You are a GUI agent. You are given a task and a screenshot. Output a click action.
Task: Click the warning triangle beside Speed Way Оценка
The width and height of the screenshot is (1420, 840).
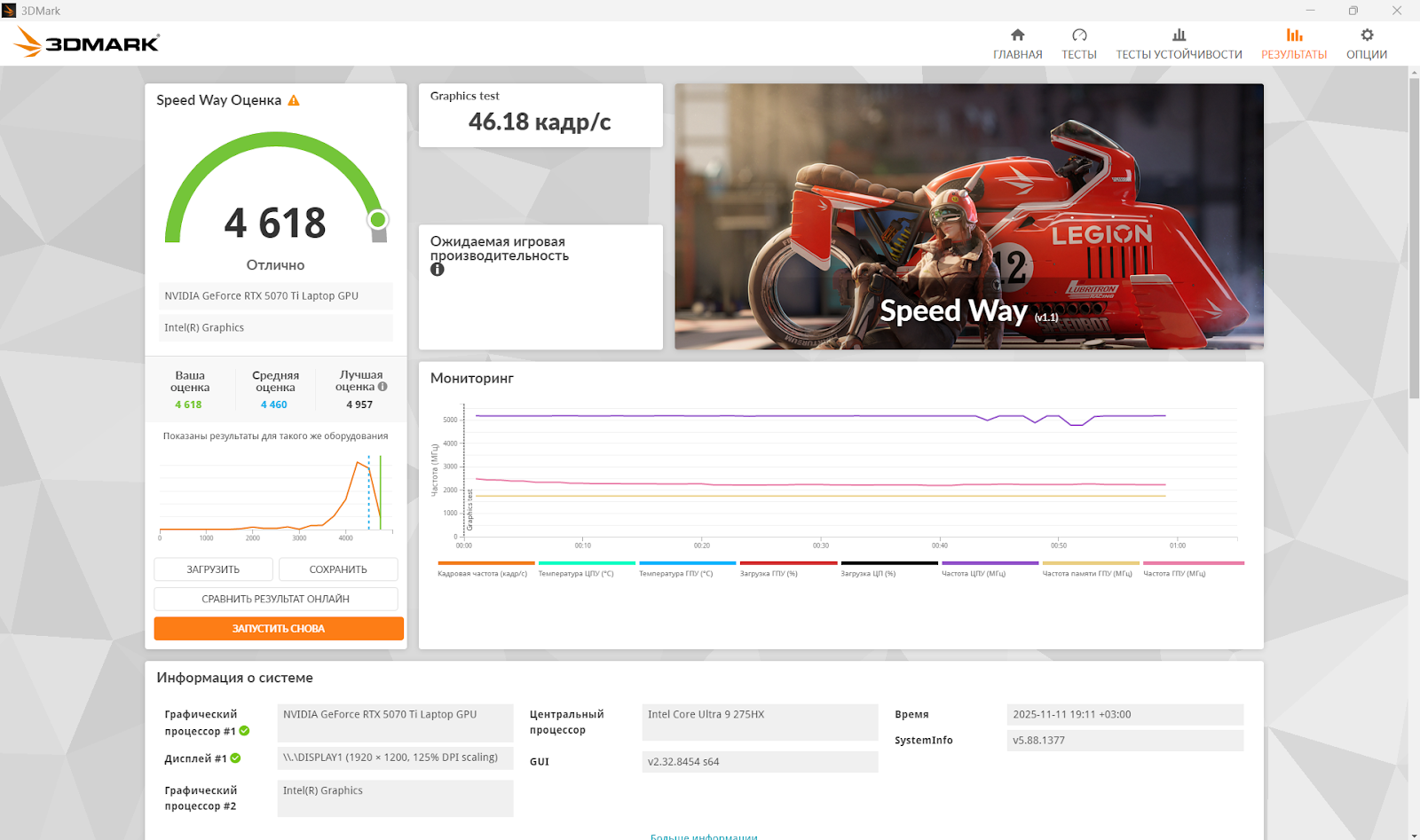(294, 100)
